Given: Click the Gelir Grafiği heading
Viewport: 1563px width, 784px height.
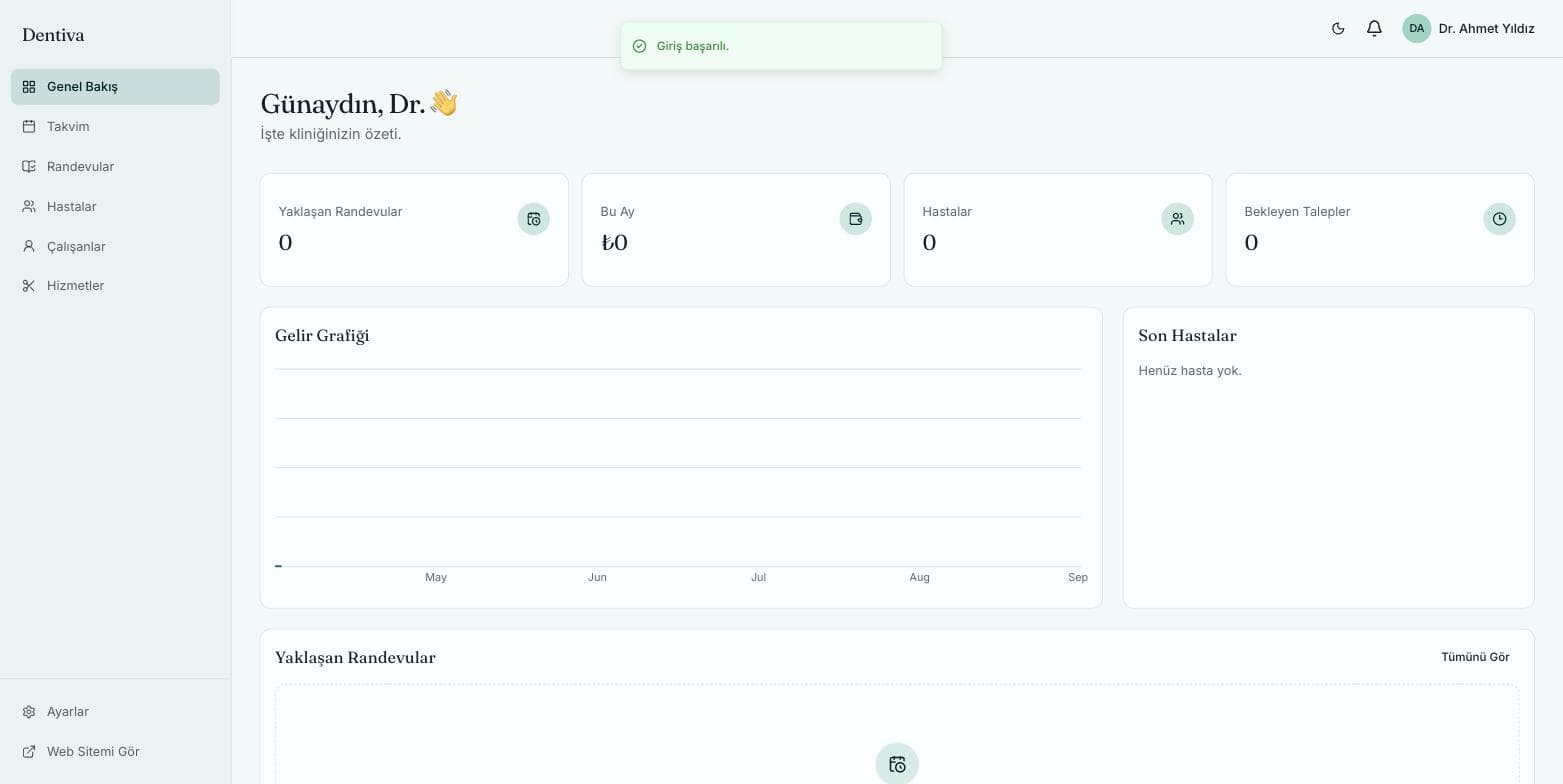Looking at the screenshot, I should [x=322, y=336].
